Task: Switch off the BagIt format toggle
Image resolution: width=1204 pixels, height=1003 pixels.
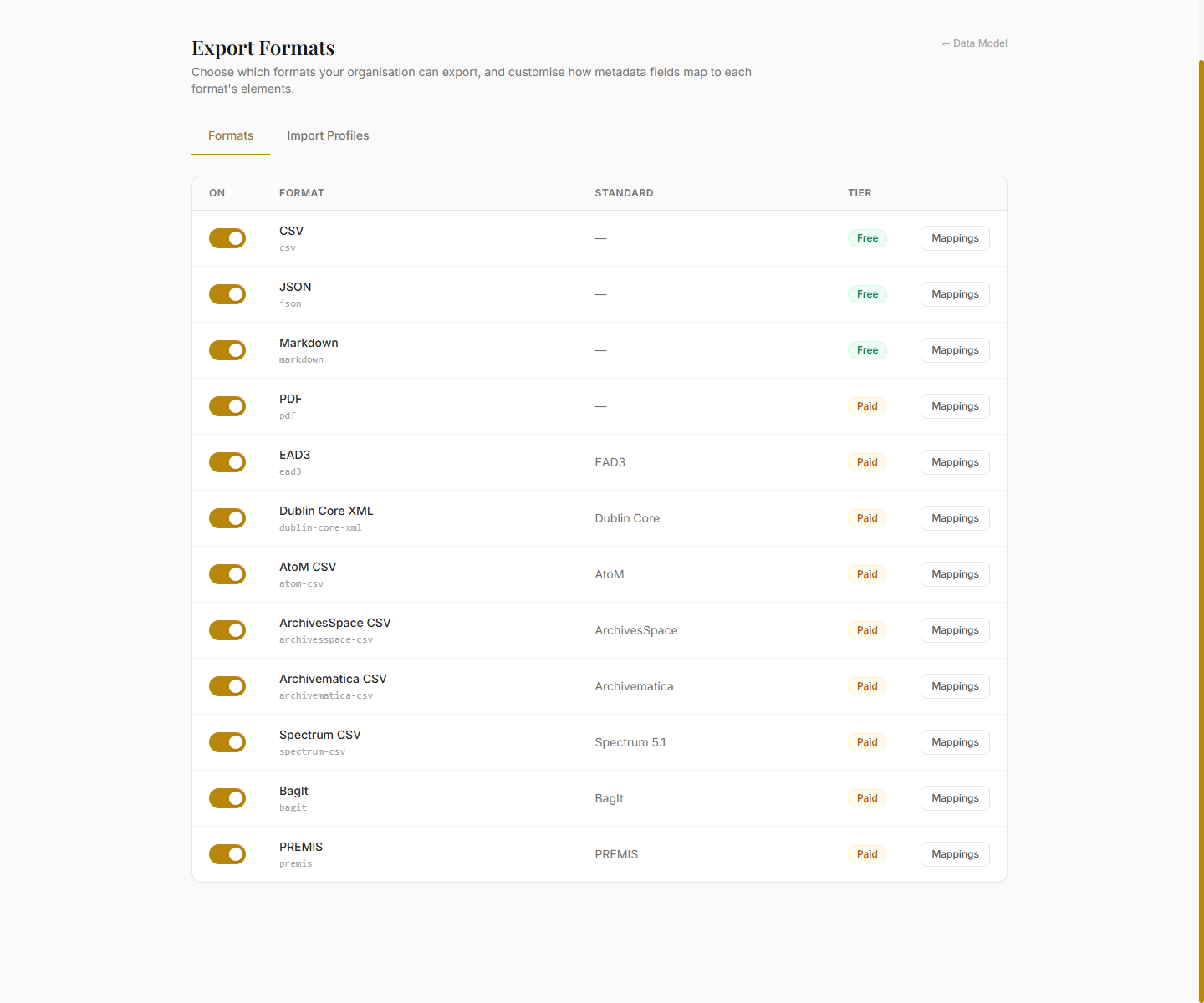Action: (227, 798)
